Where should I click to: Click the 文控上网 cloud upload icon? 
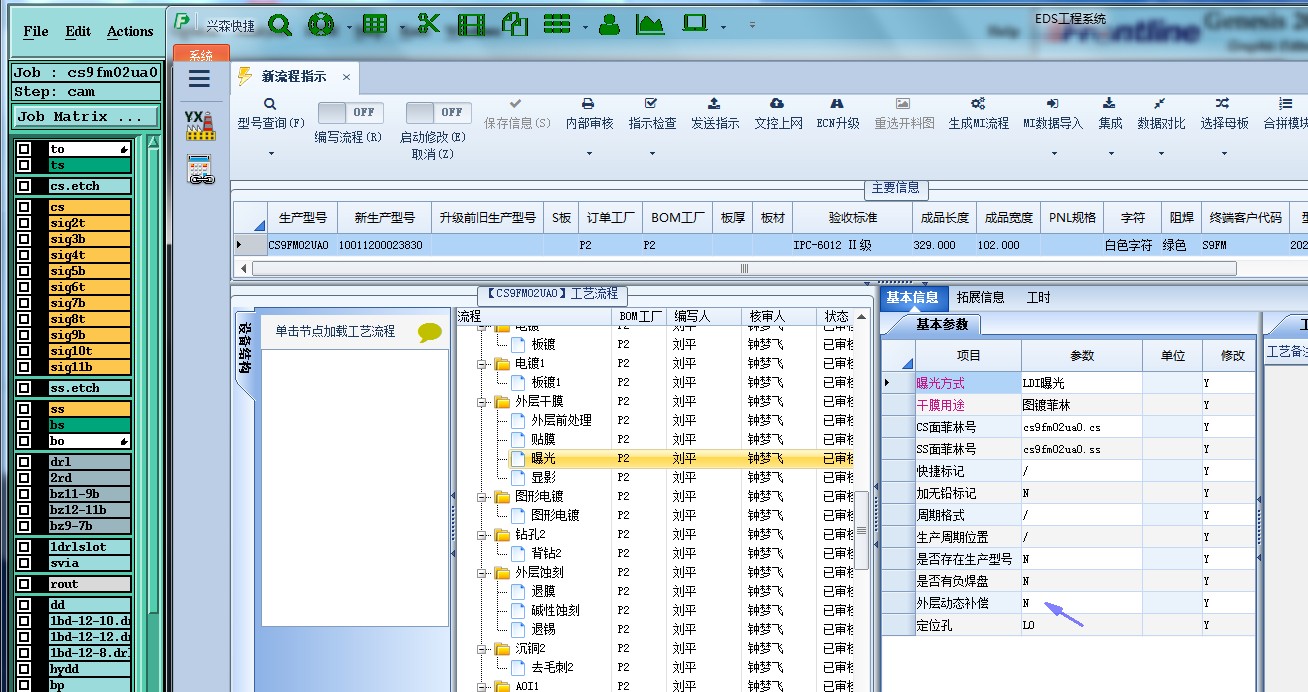point(777,103)
